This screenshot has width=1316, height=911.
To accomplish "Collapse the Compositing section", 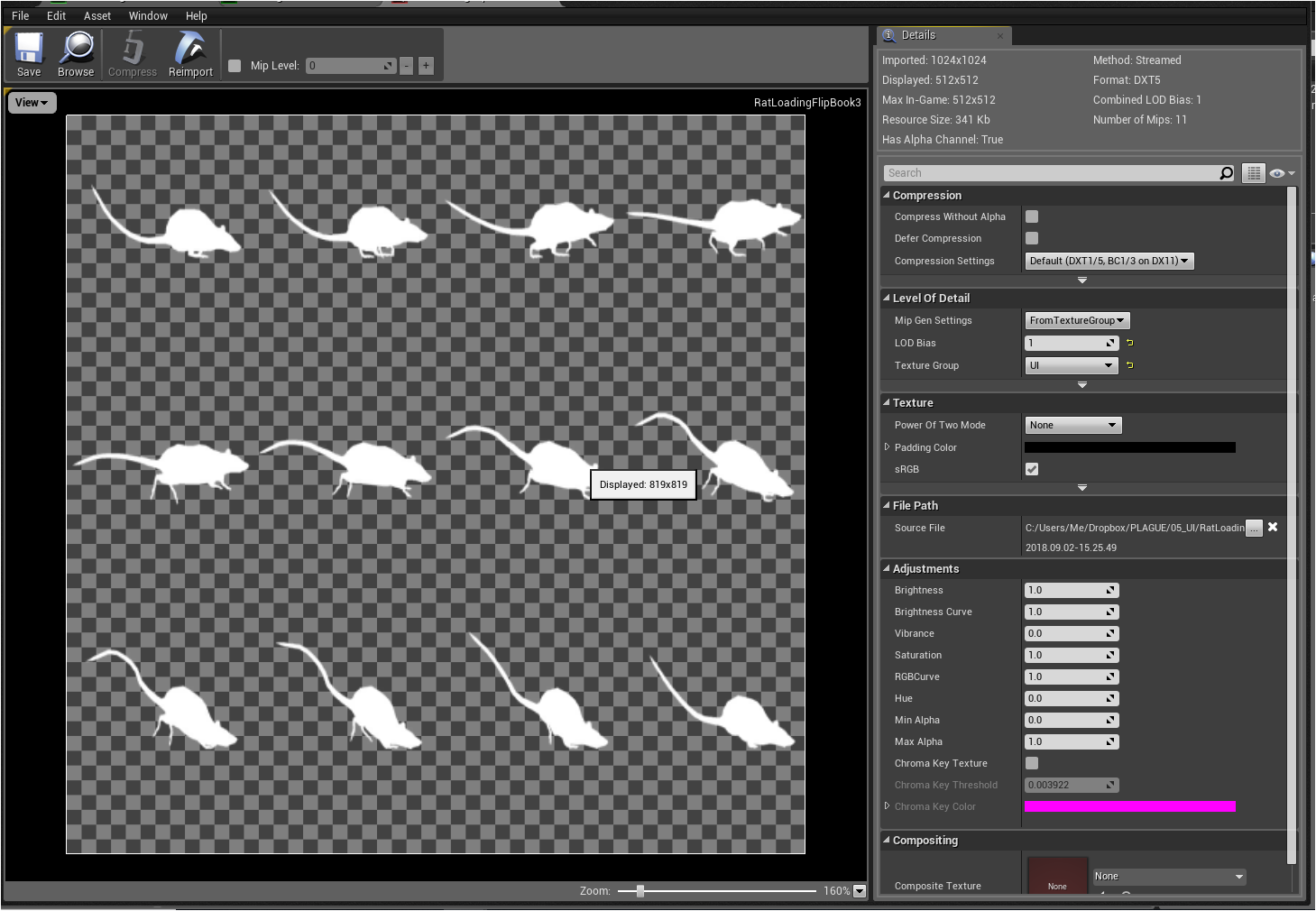I will pos(887,840).
